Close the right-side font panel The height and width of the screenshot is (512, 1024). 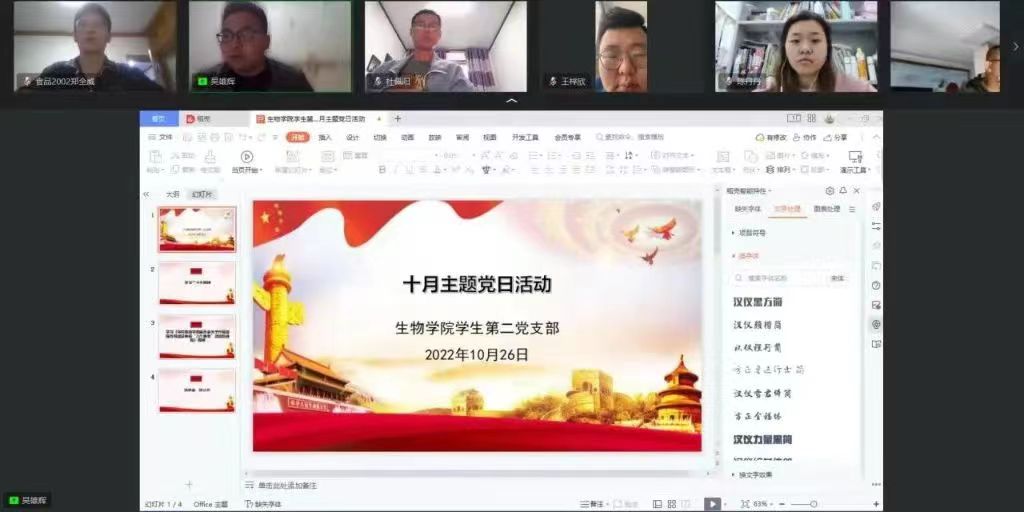(x=856, y=191)
